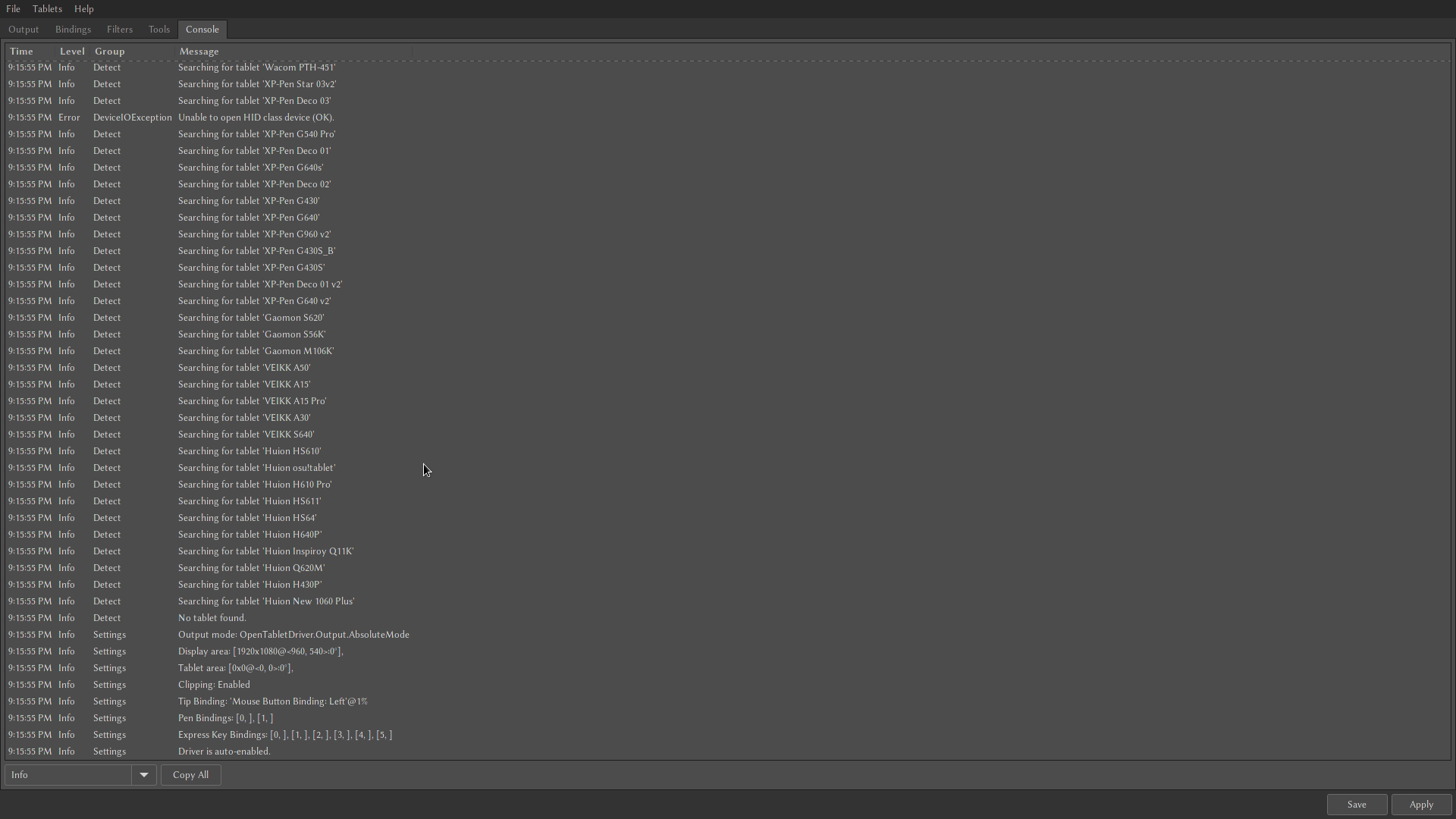Click the Copy All button

click(190, 774)
